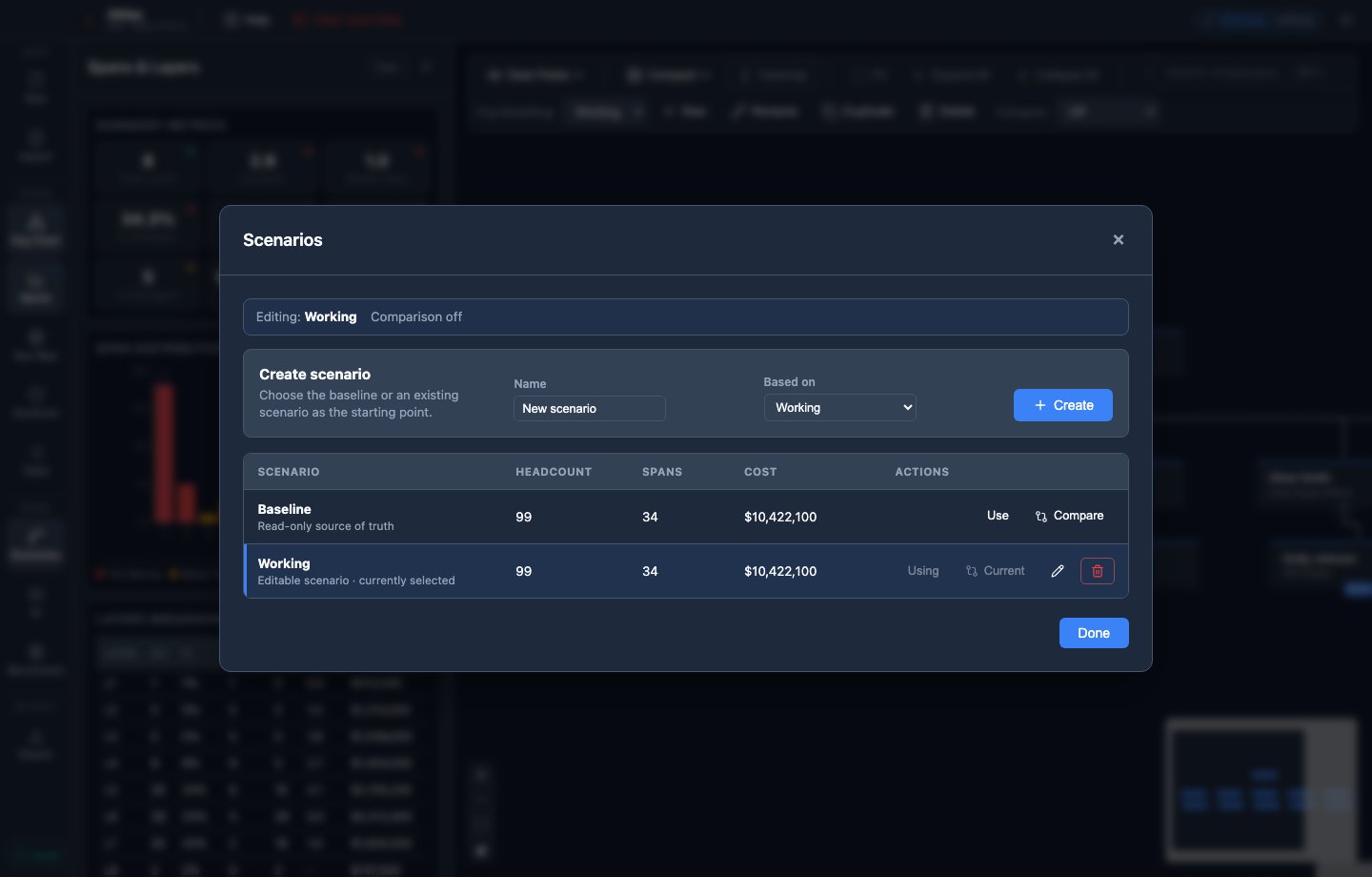The height and width of the screenshot is (877, 1372).
Task: Click the Name input field for new scenario
Action: pos(589,408)
